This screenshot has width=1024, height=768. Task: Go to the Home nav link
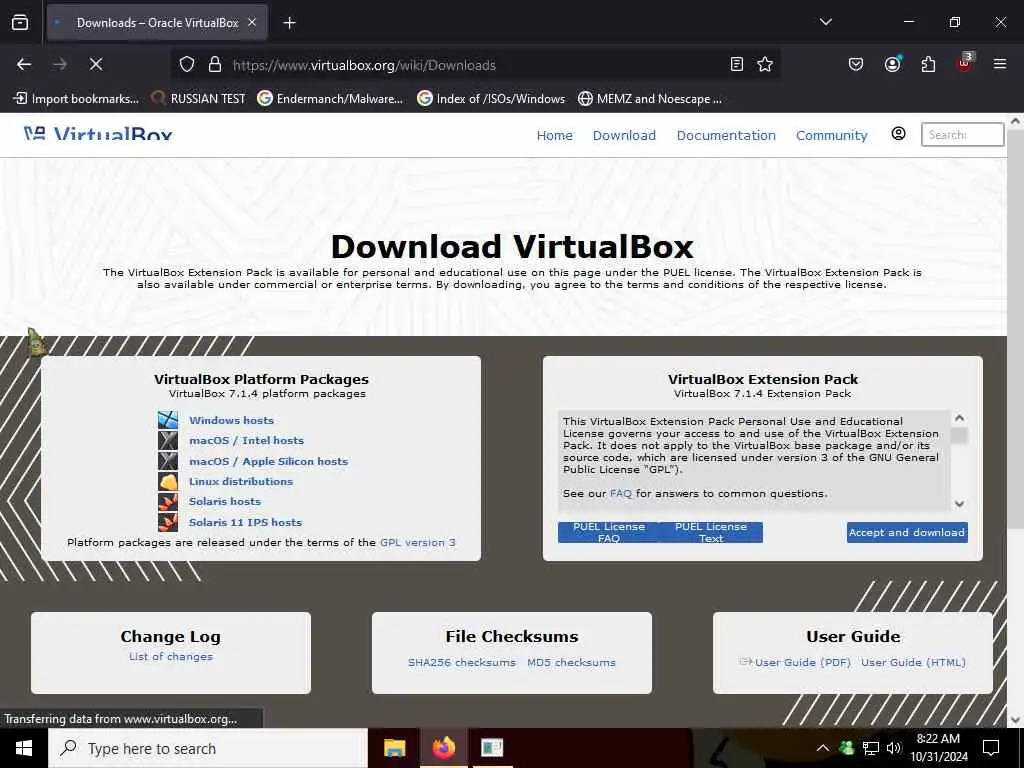[554, 135]
